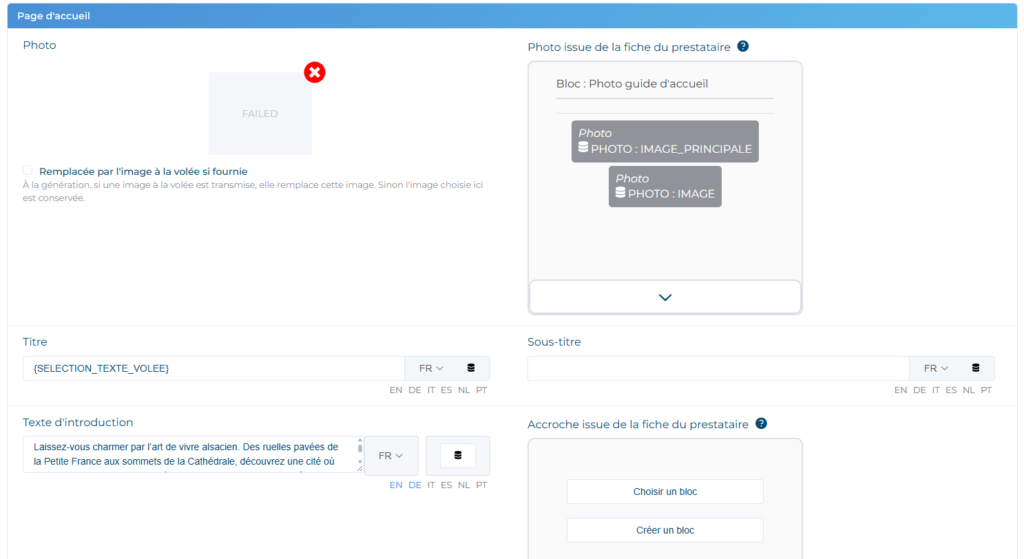The image size is (1024, 559).
Task: Open FR language dropdown for Sous-titre
Action: click(935, 368)
